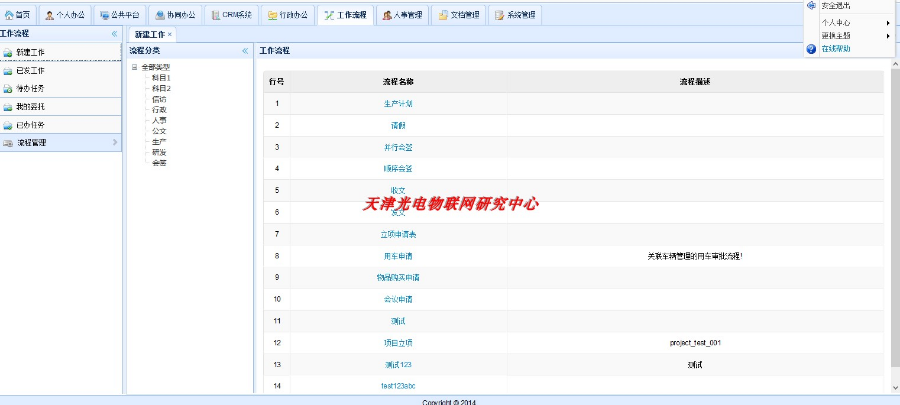Click the person icon on 个人办公 tab
The height and width of the screenshot is (405, 900).
tap(49, 15)
